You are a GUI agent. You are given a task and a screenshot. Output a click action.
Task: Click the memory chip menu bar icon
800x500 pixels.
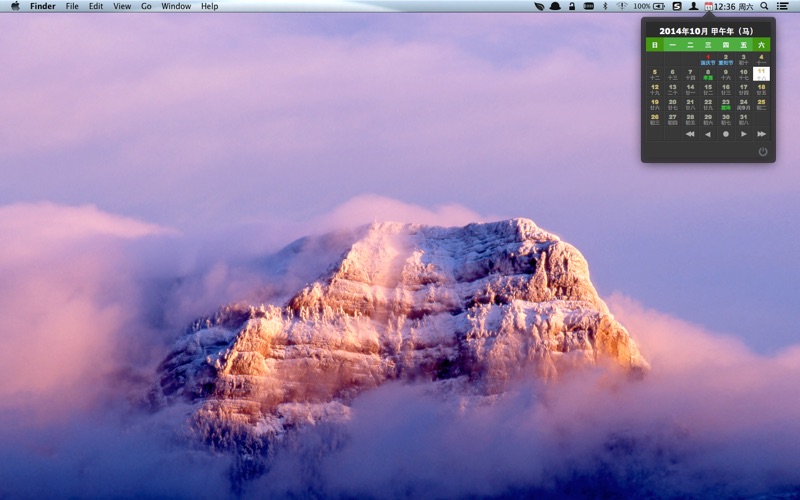[588, 6]
